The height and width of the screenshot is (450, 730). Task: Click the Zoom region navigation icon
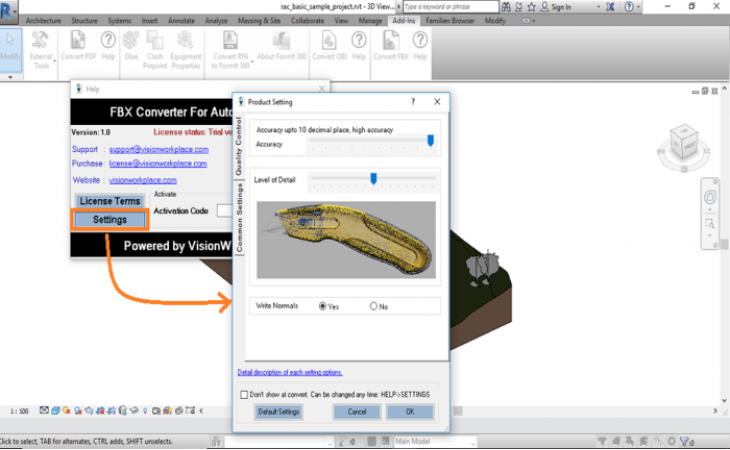(710, 224)
